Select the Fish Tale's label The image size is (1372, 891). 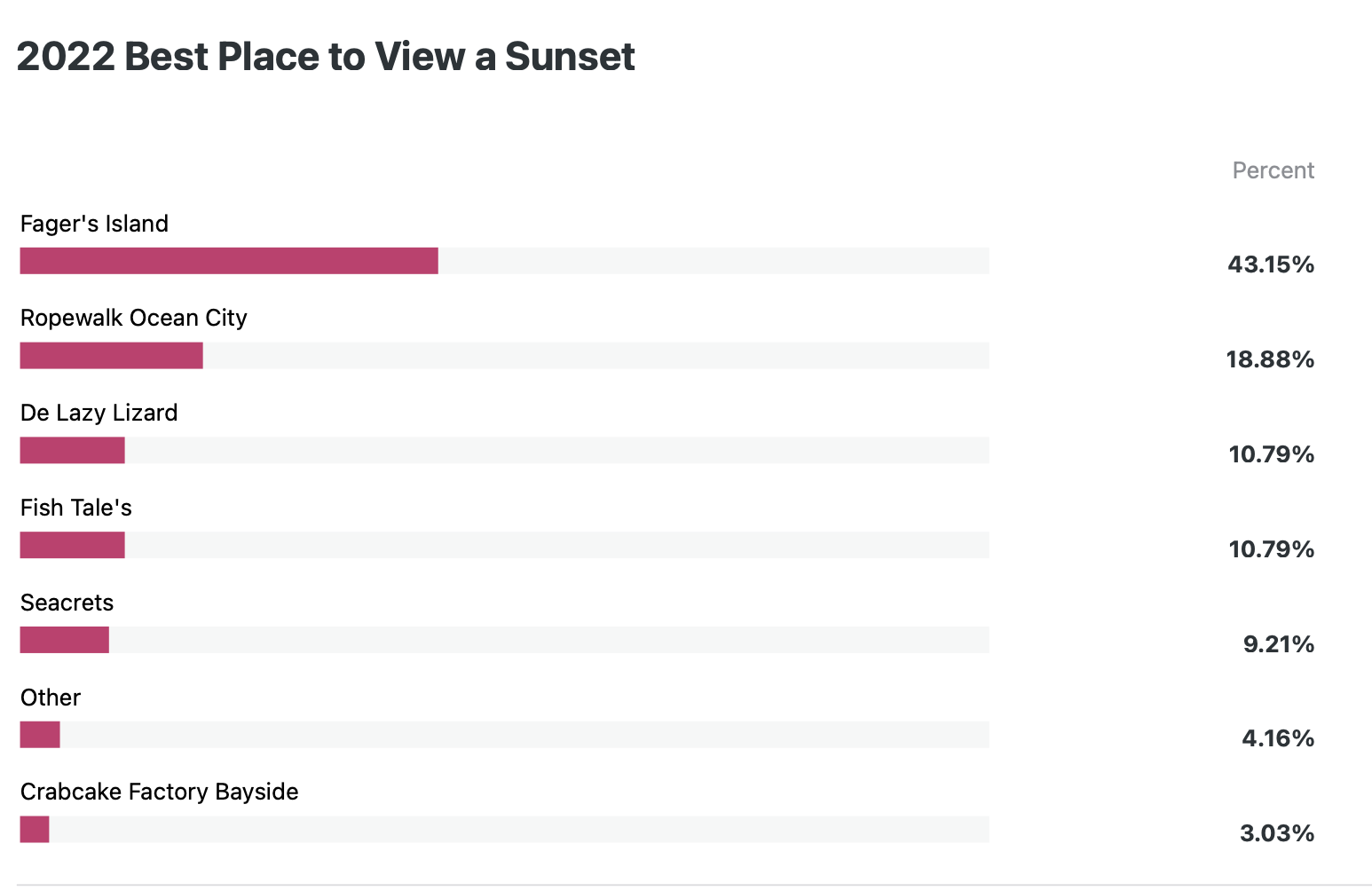coord(76,508)
